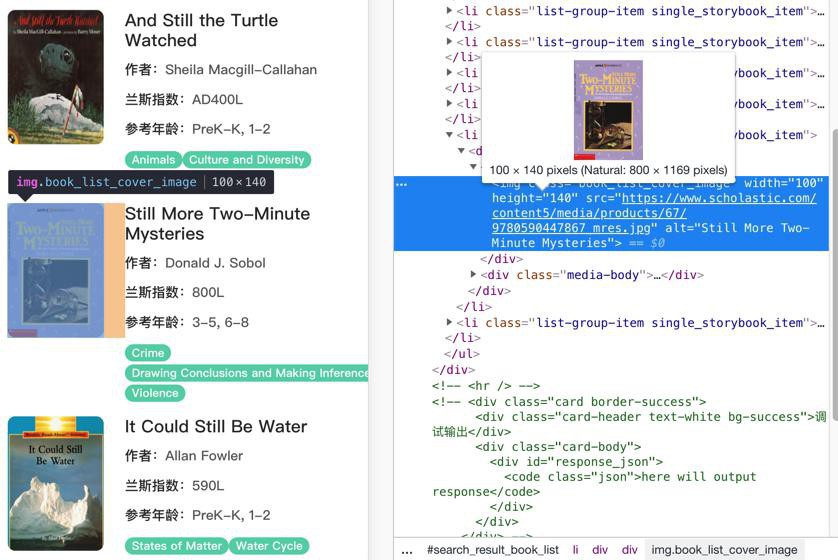Open the It Could Still Be Water title

(x=216, y=426)
